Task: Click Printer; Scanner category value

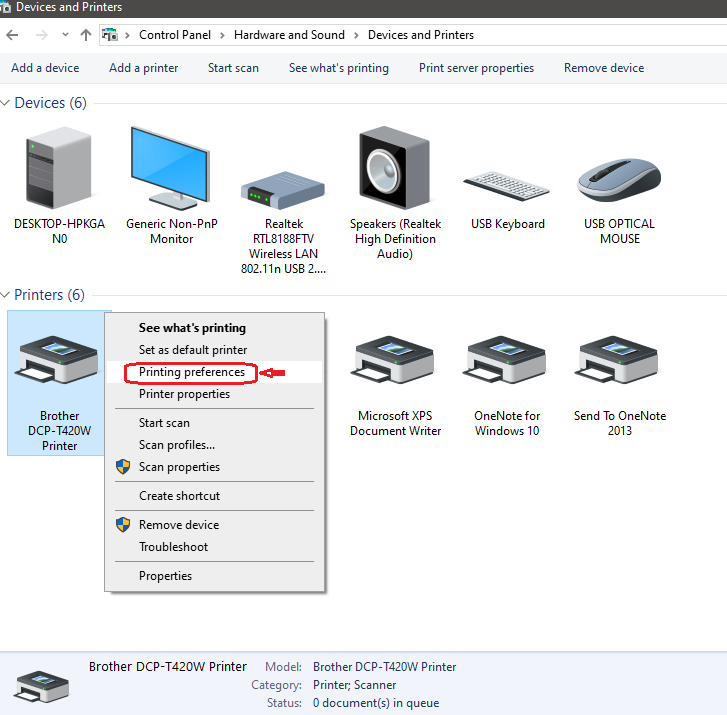Action: click(x=354, y=685)
